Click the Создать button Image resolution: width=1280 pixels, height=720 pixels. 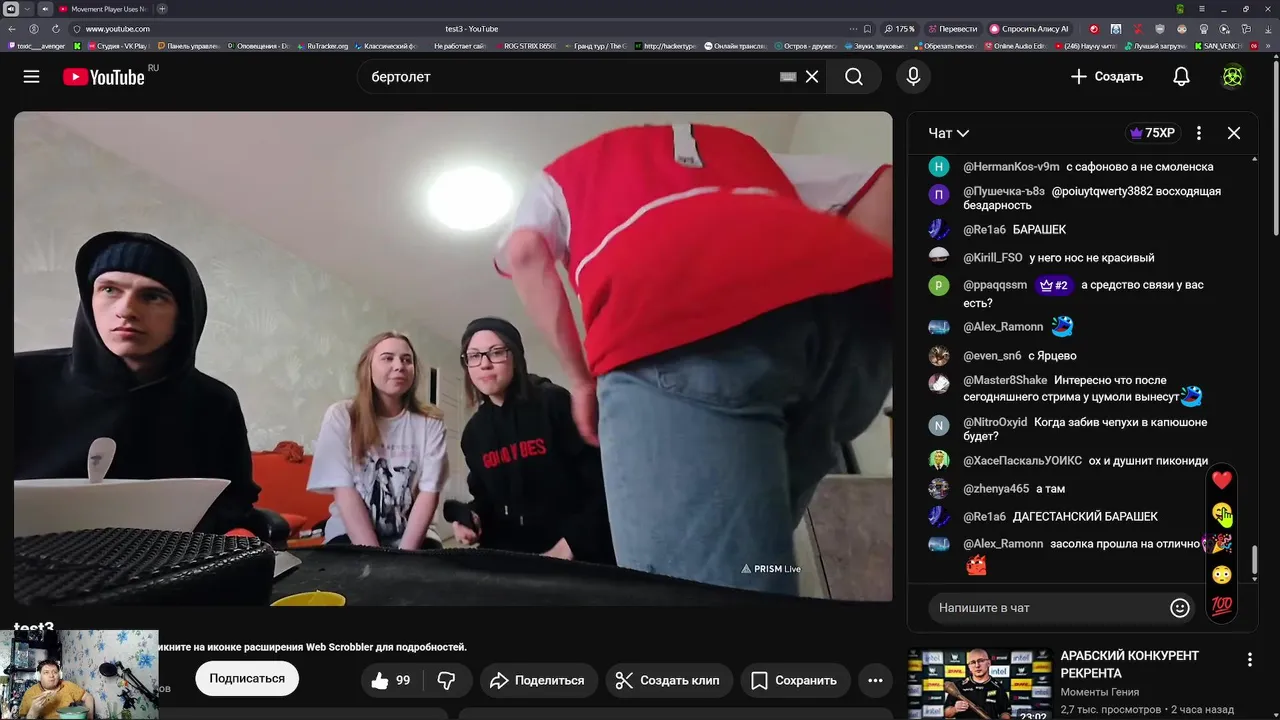click(x=1106, y=77)
